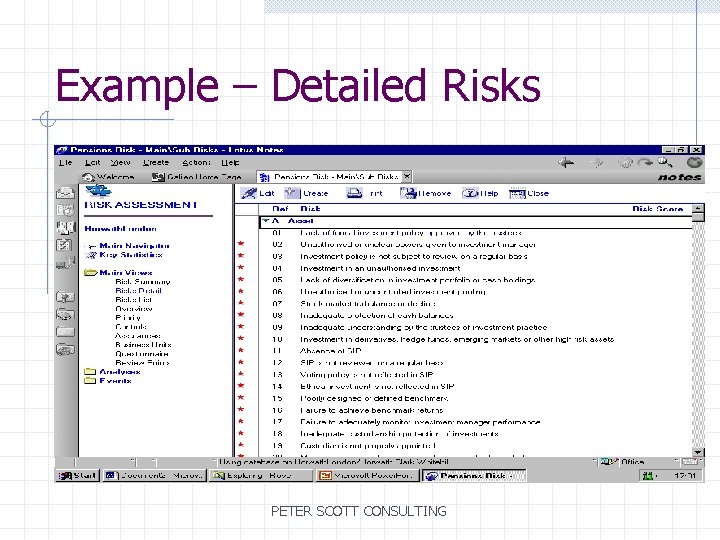Click the Windows Start button
Viewport: 720px width, 540px height.
[77, 476]
